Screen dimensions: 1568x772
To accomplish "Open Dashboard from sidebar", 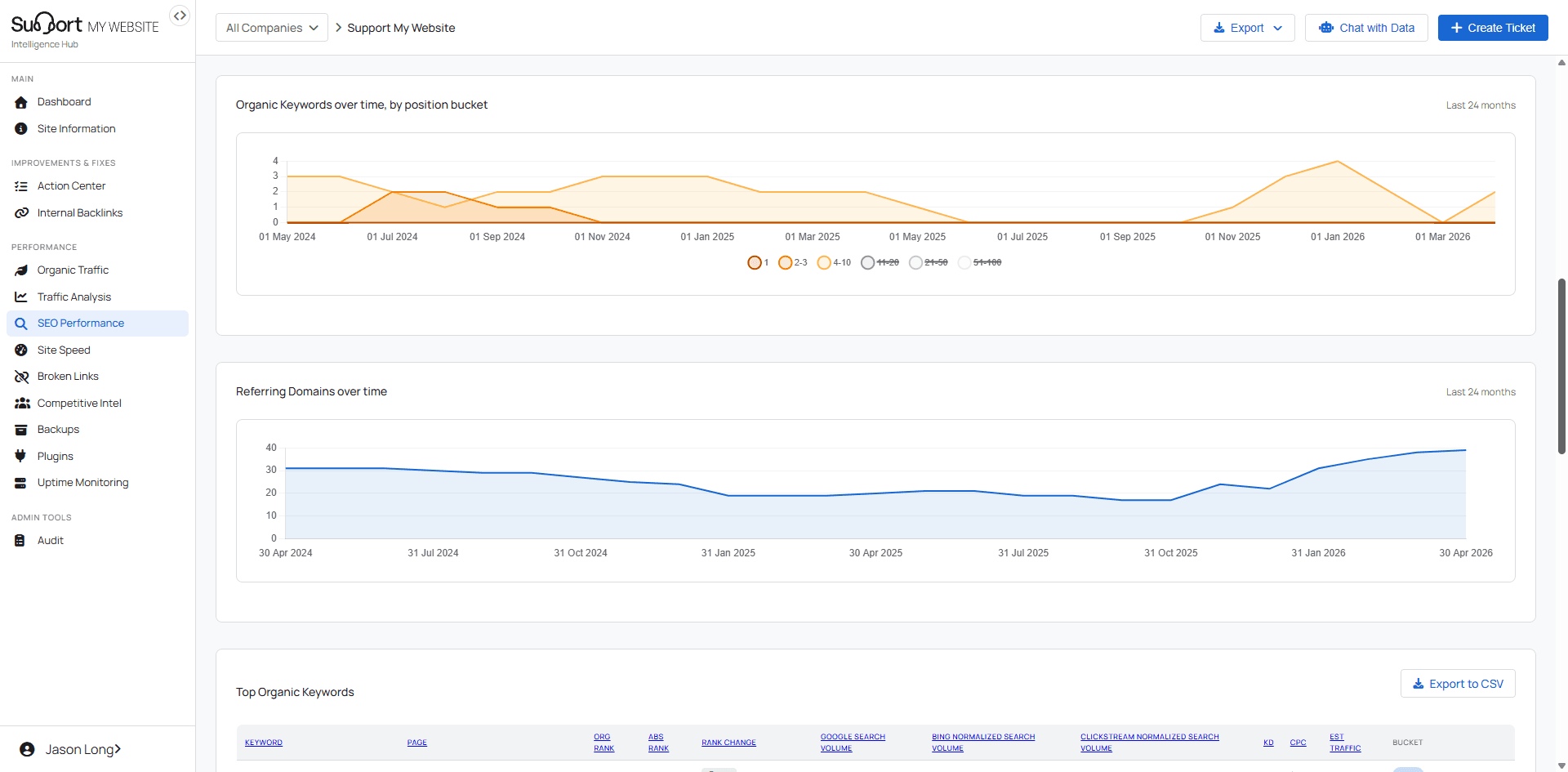I will pos(97,102).
